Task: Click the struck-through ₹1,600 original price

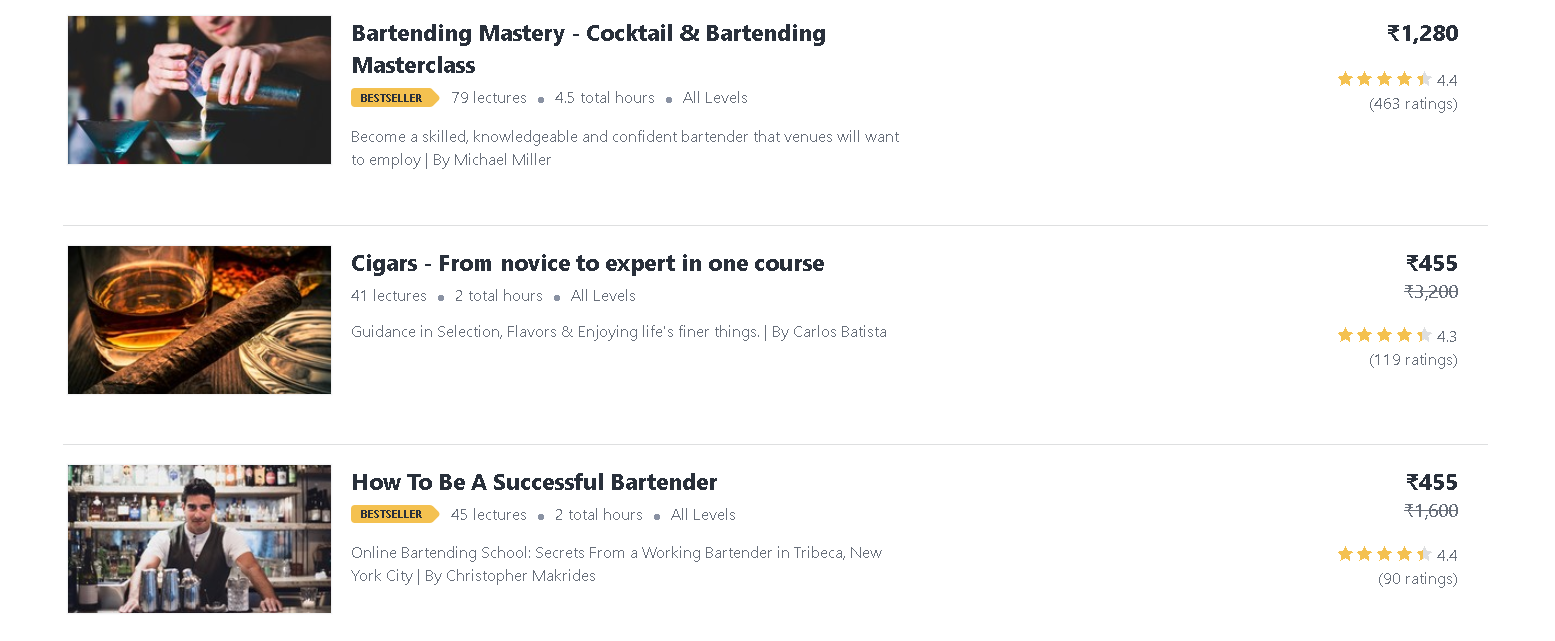Action: pyautogui.click(x=1431, y=511)
